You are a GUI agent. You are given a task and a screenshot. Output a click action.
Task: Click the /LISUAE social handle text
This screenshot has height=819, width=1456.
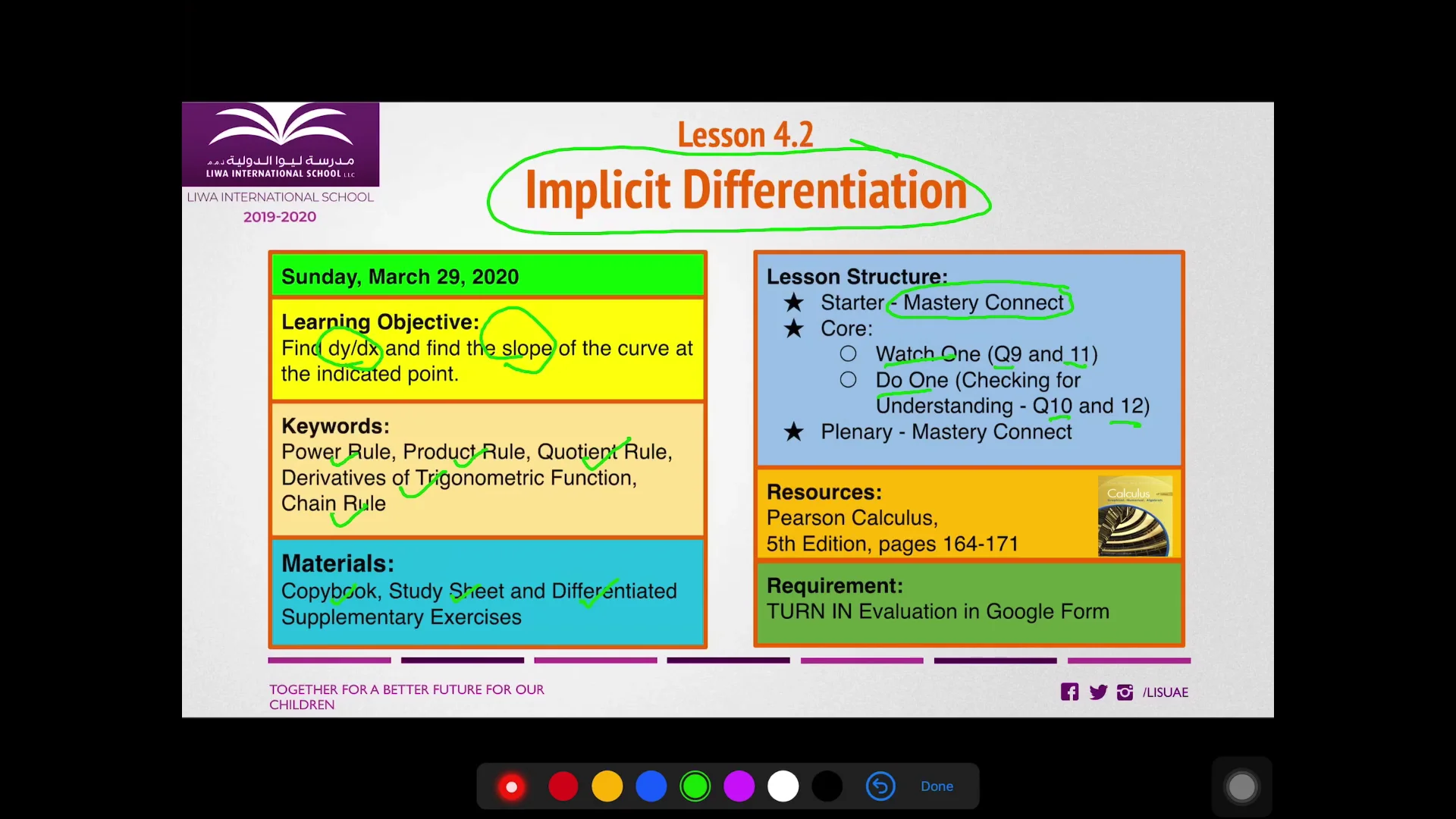pyautogui.click(x=1166, y=692)
